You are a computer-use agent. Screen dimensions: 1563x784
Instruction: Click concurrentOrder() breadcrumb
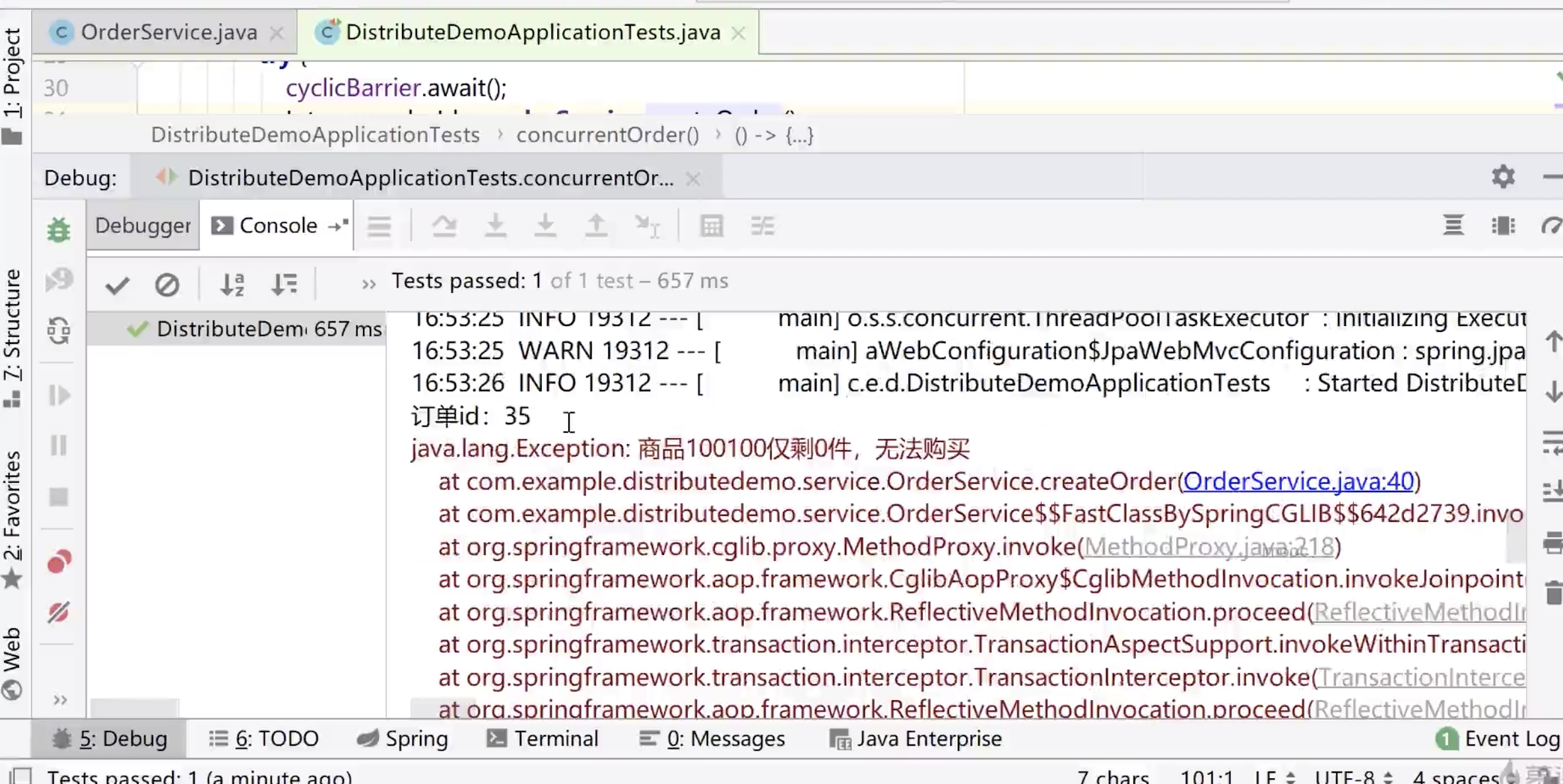(x=607, y=135)
